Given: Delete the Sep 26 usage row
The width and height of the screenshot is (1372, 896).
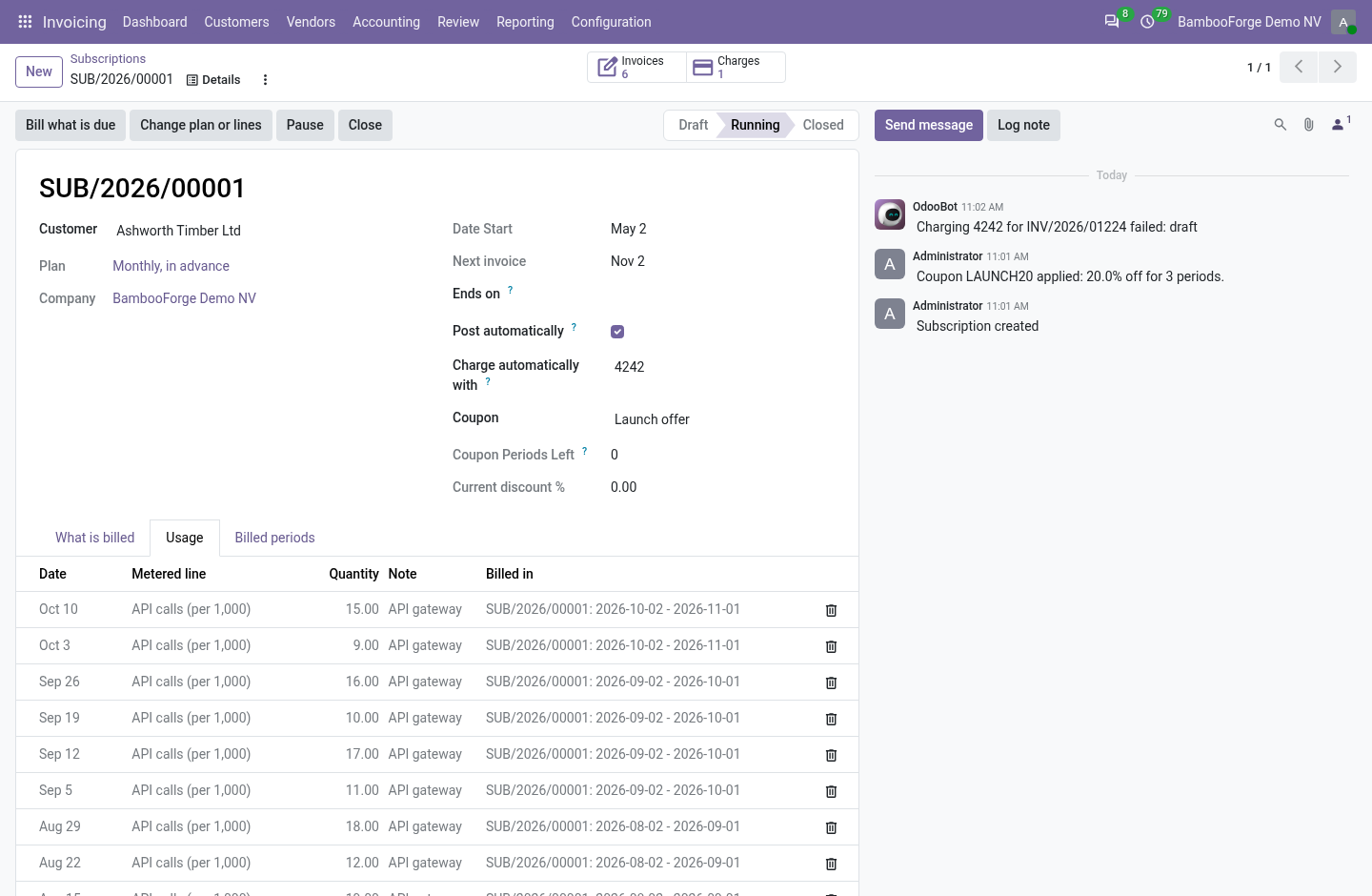Looking at the screenshot, I should tap(831, 682).
